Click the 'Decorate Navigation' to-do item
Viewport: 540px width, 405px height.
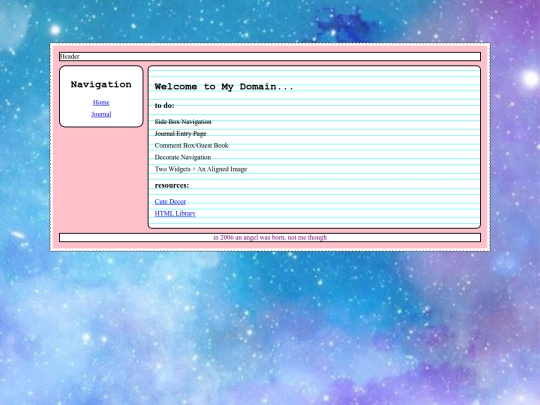point(183,157)
